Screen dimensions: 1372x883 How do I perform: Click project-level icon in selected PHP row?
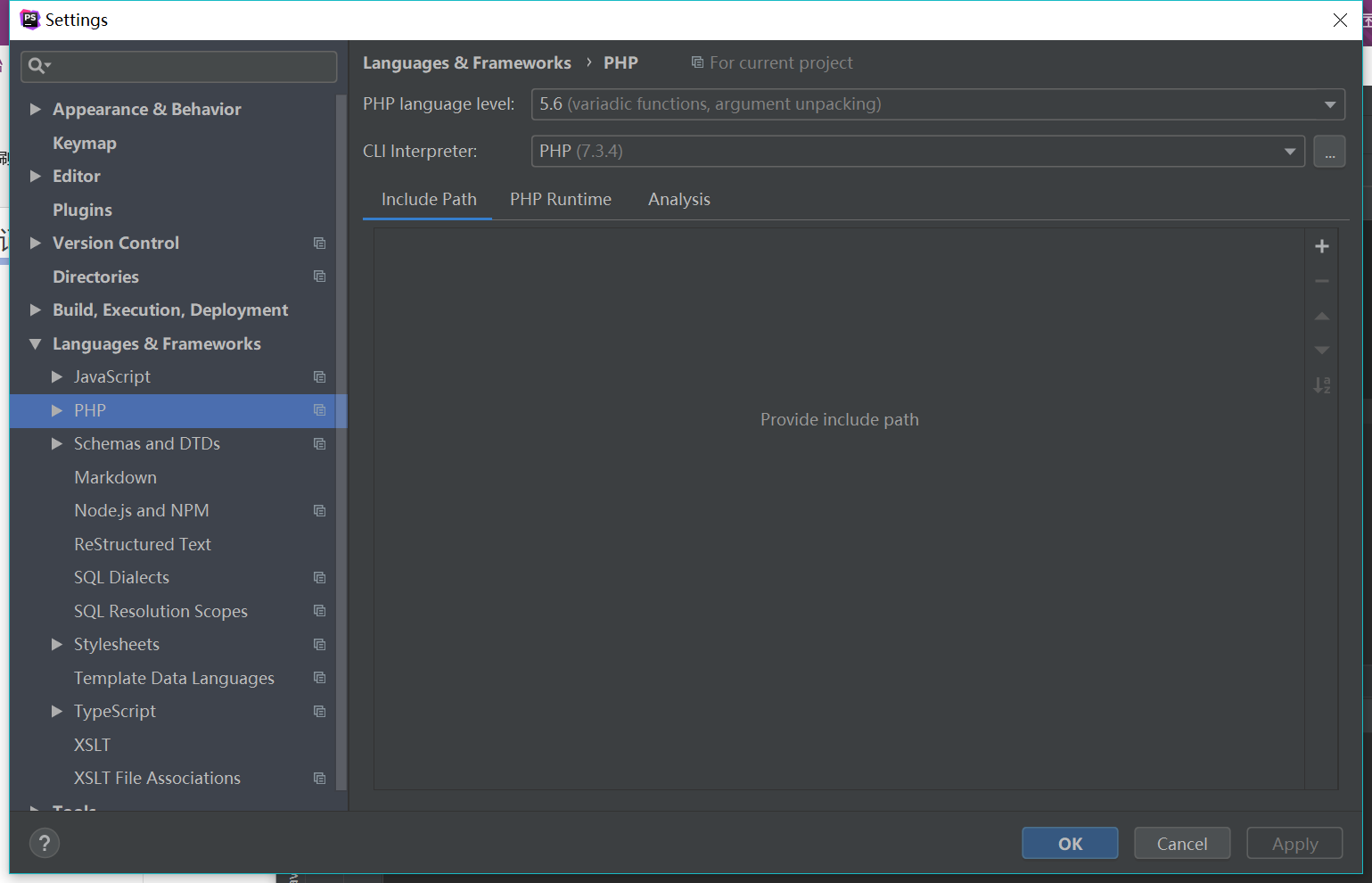click(319, 410)
